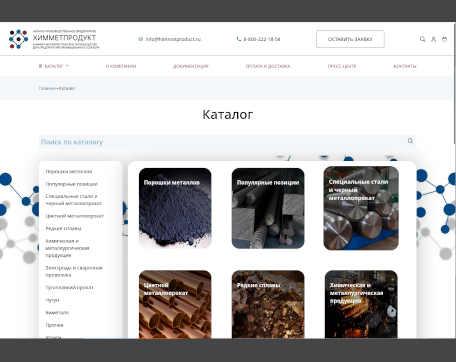Open the Контакты menu item

coord(405,66)
